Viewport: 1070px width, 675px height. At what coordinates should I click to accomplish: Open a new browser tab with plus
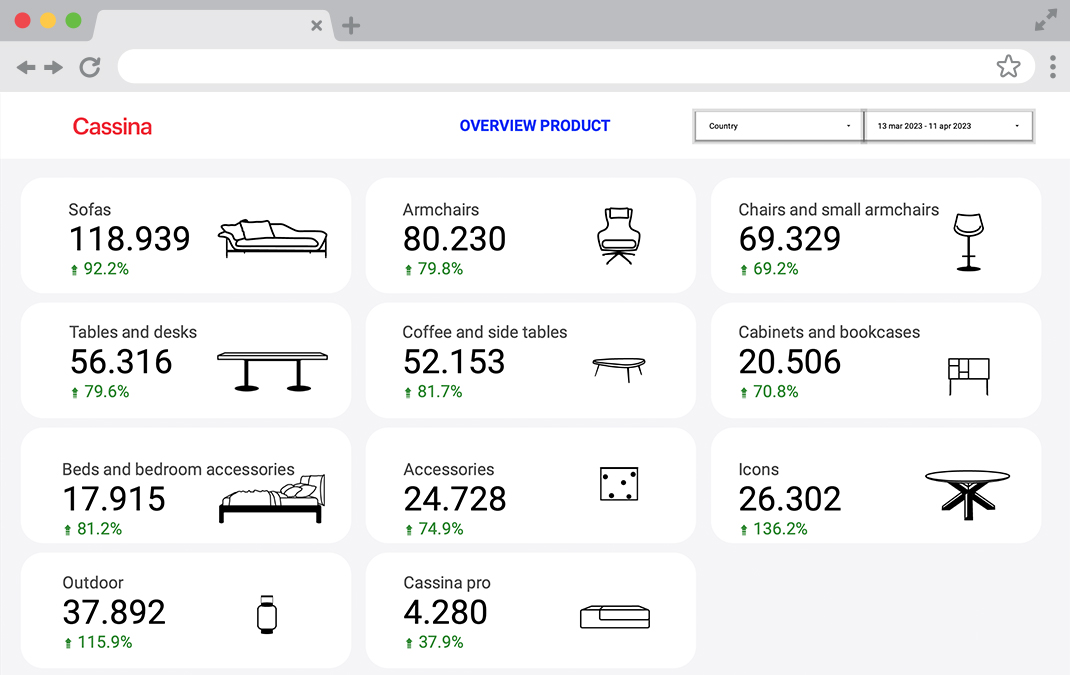point(351,26)
